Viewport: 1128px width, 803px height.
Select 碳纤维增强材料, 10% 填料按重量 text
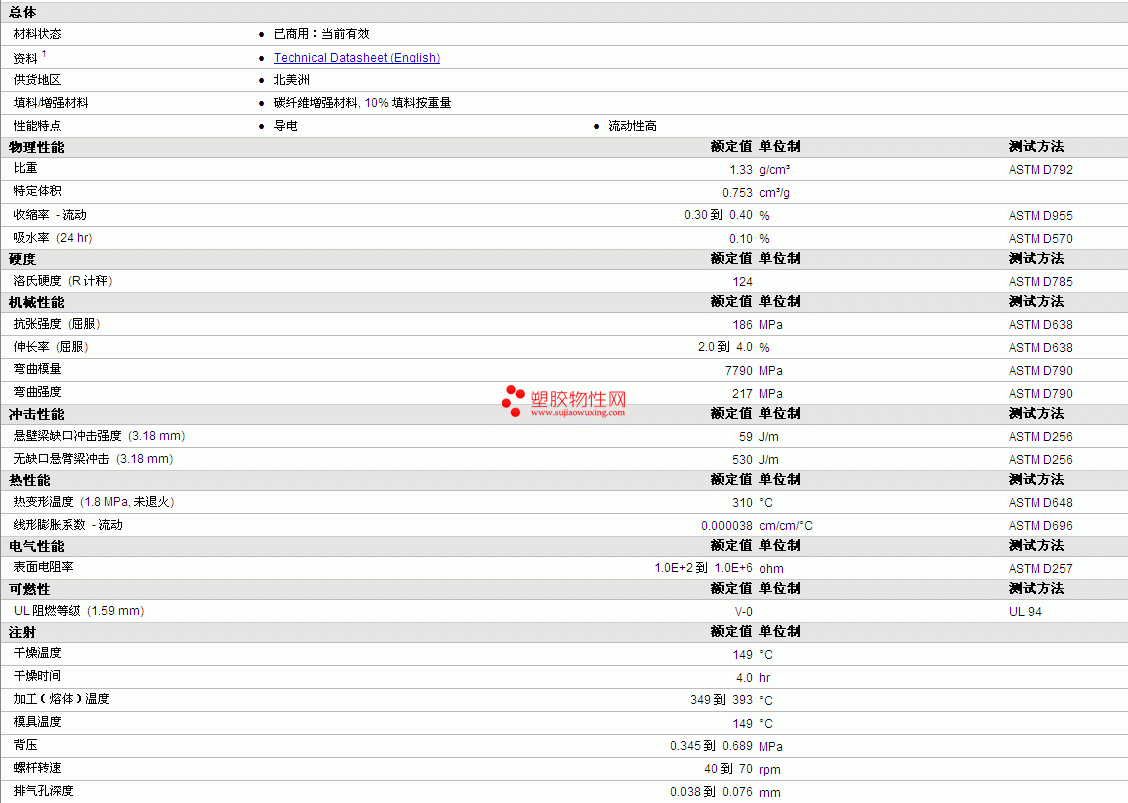[x=363, y=103]
